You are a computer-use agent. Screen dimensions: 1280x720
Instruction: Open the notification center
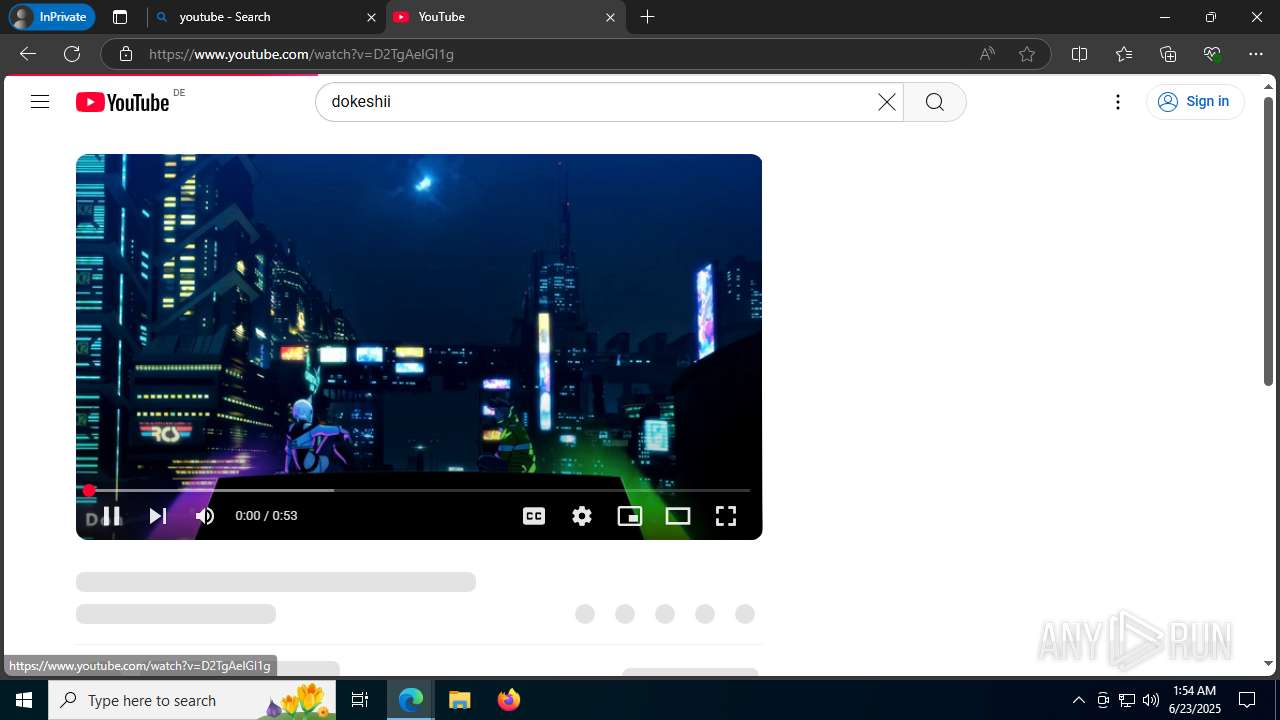coord(1247,700)
